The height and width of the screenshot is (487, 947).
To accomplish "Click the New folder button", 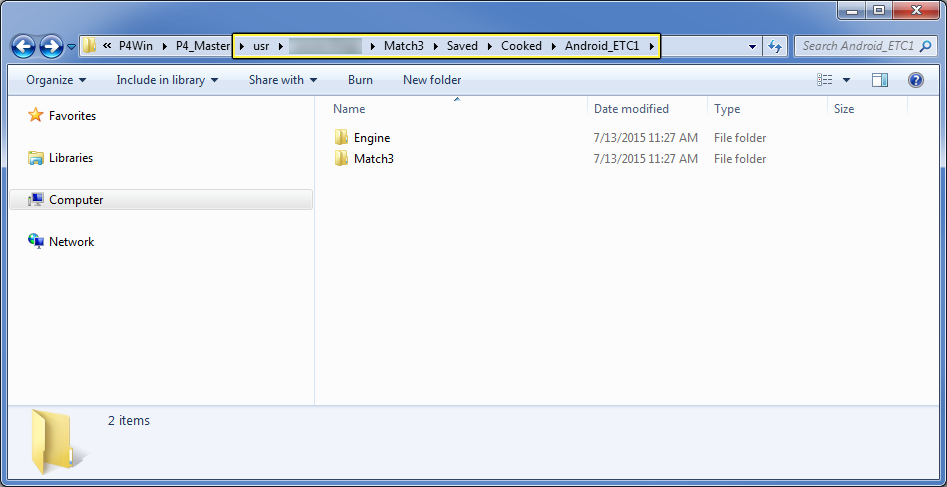I will 432,80.
